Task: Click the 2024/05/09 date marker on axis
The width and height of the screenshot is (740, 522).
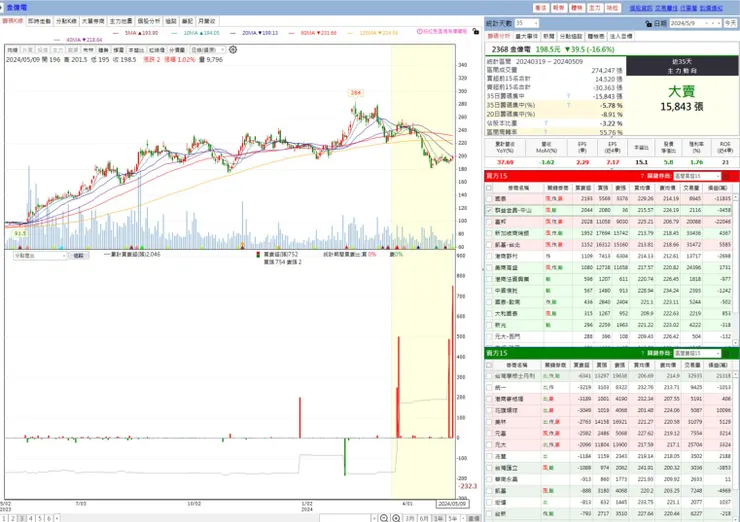Action: pyautogui.click(x=452, y=504)
